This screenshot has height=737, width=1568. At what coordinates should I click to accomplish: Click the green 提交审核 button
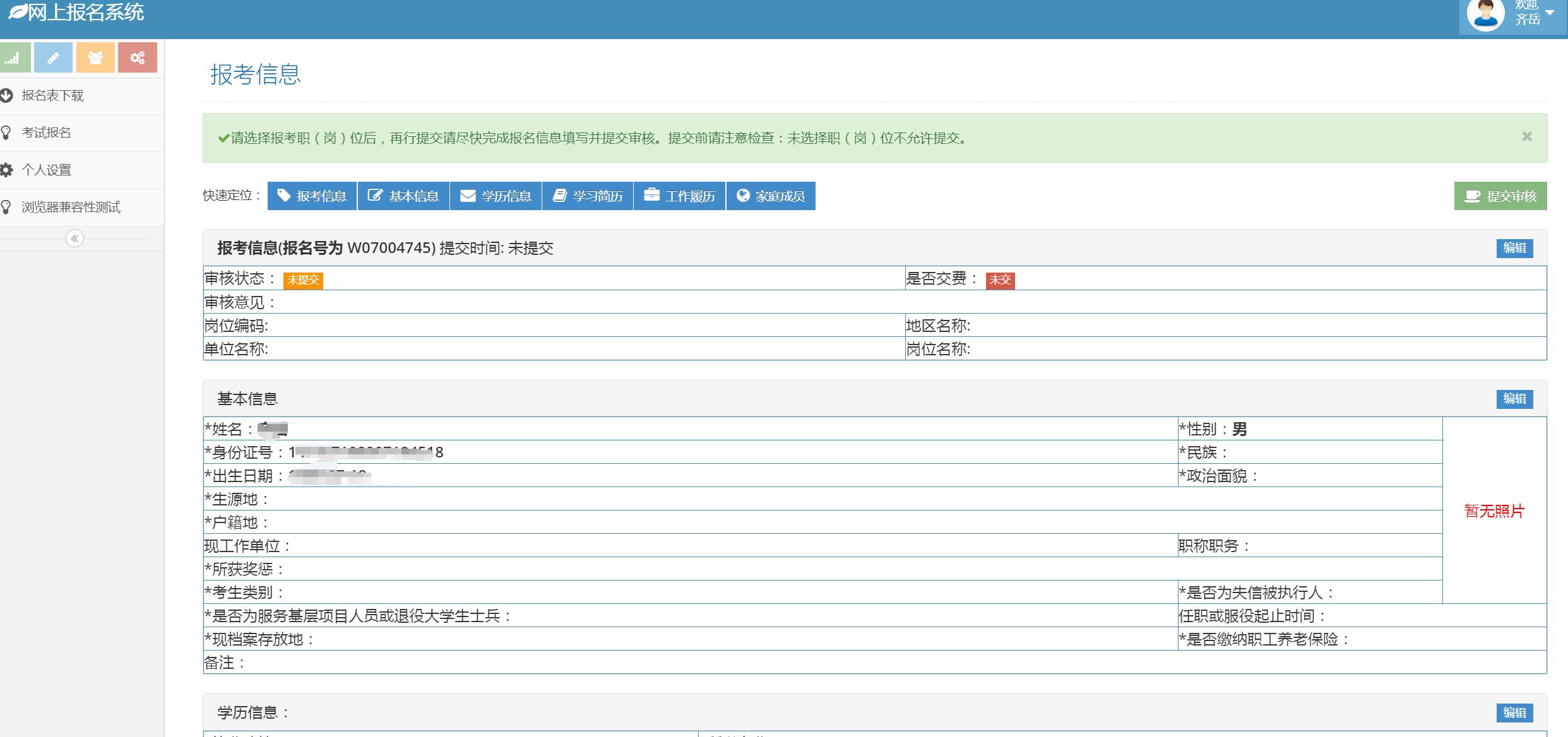[1500, 196]
